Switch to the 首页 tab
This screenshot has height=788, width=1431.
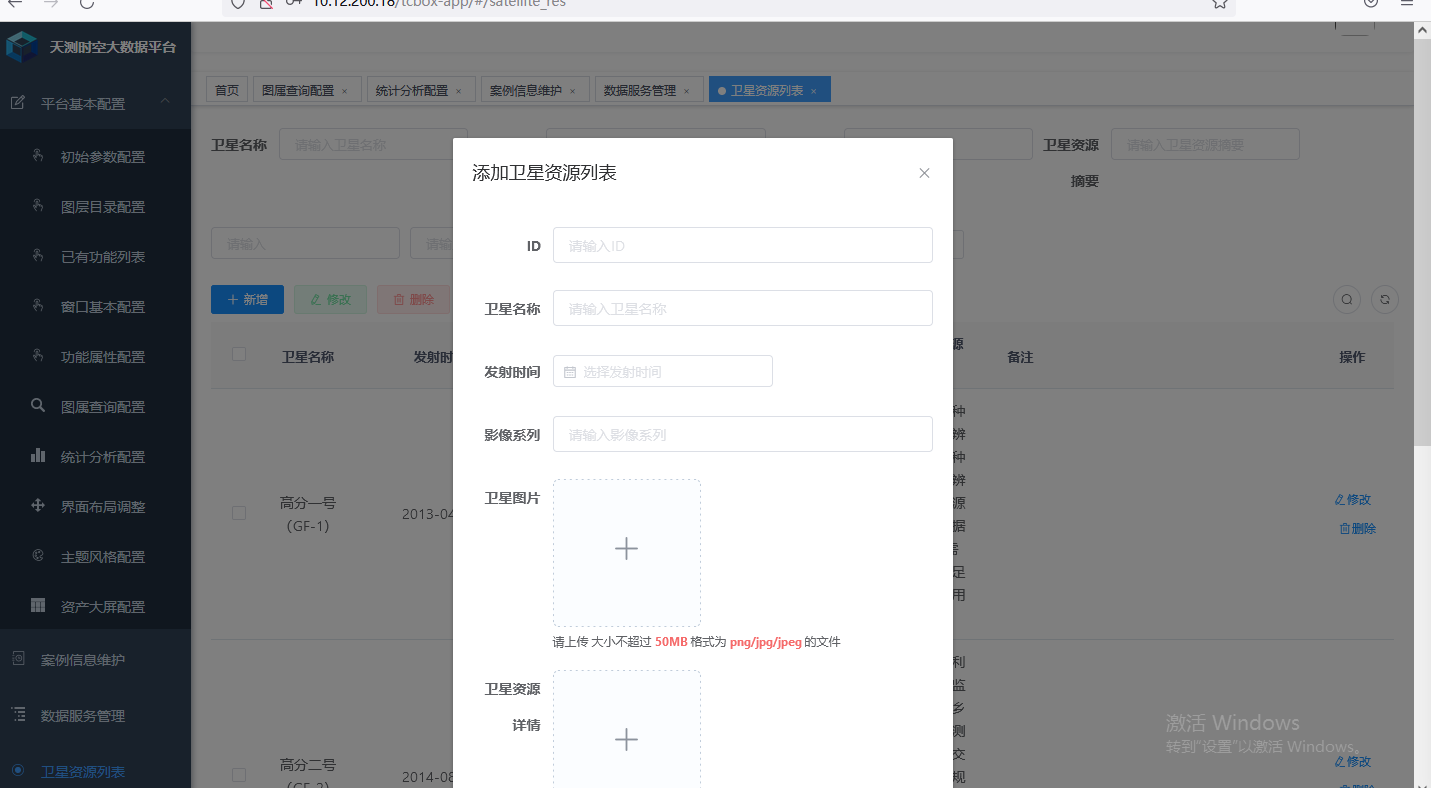226,89
